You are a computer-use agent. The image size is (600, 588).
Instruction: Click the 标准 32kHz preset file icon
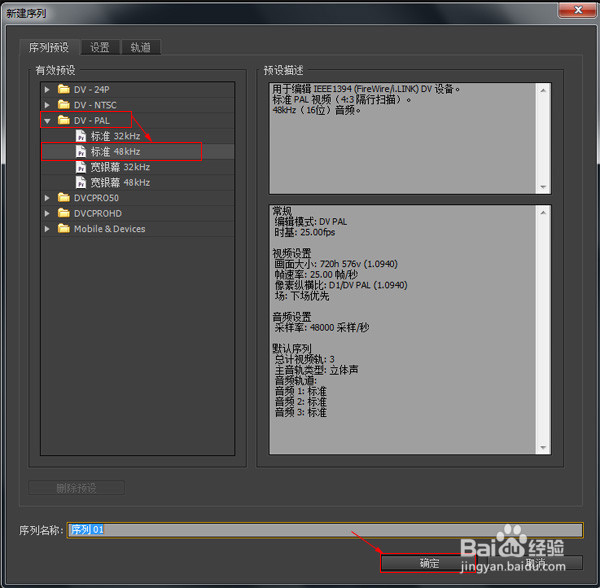tap(81, 136)
